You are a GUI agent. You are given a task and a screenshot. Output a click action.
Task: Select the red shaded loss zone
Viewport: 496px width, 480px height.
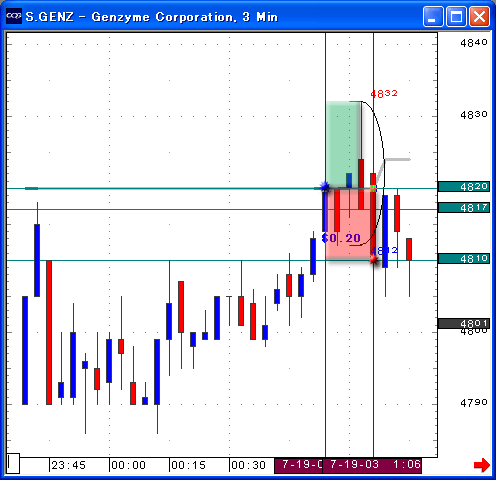point(350,224)
